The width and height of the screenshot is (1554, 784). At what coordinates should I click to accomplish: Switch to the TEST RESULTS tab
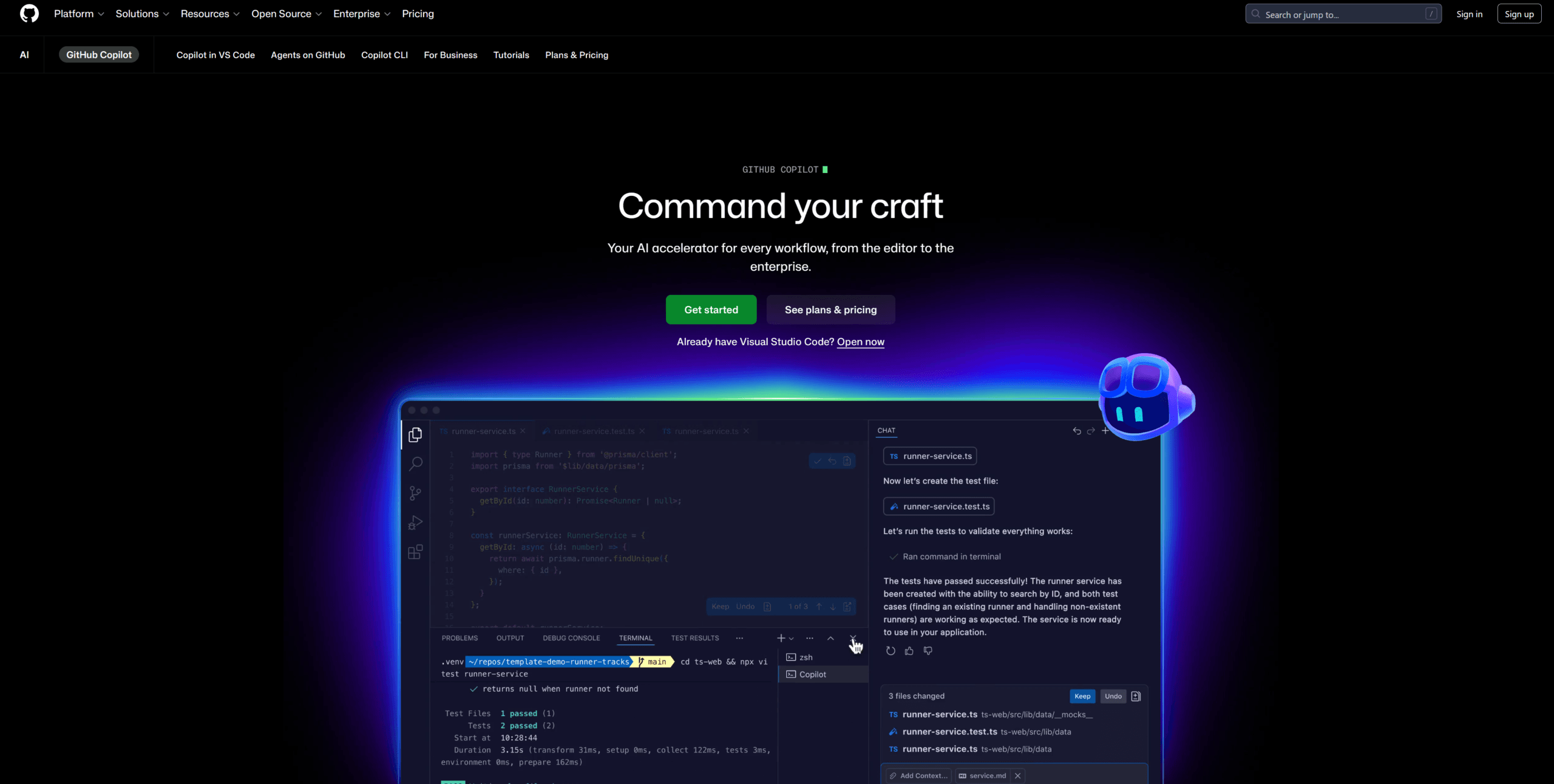694,638
